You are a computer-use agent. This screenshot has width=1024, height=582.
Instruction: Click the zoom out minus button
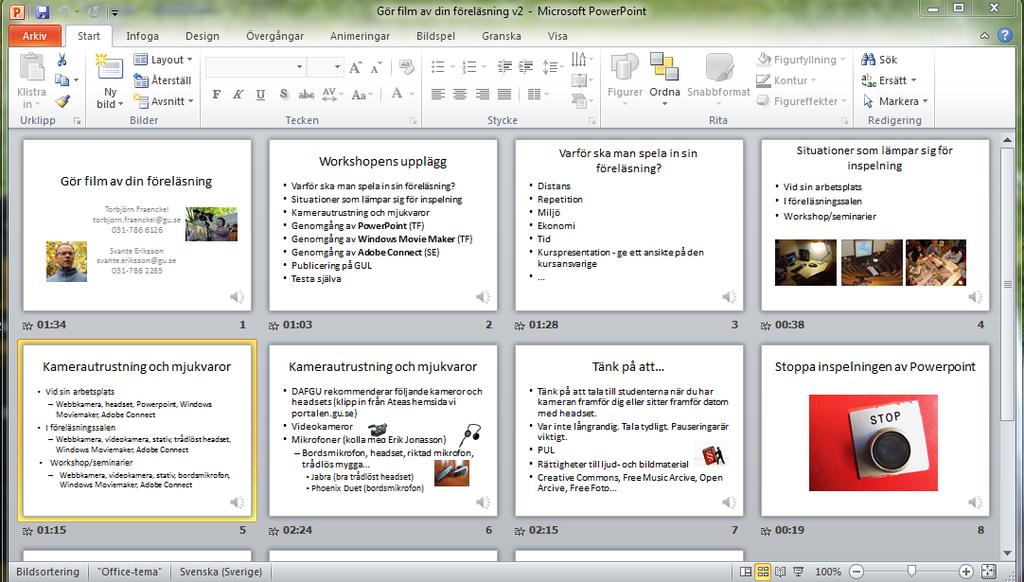pyautogui.click(x=856, y=572)
